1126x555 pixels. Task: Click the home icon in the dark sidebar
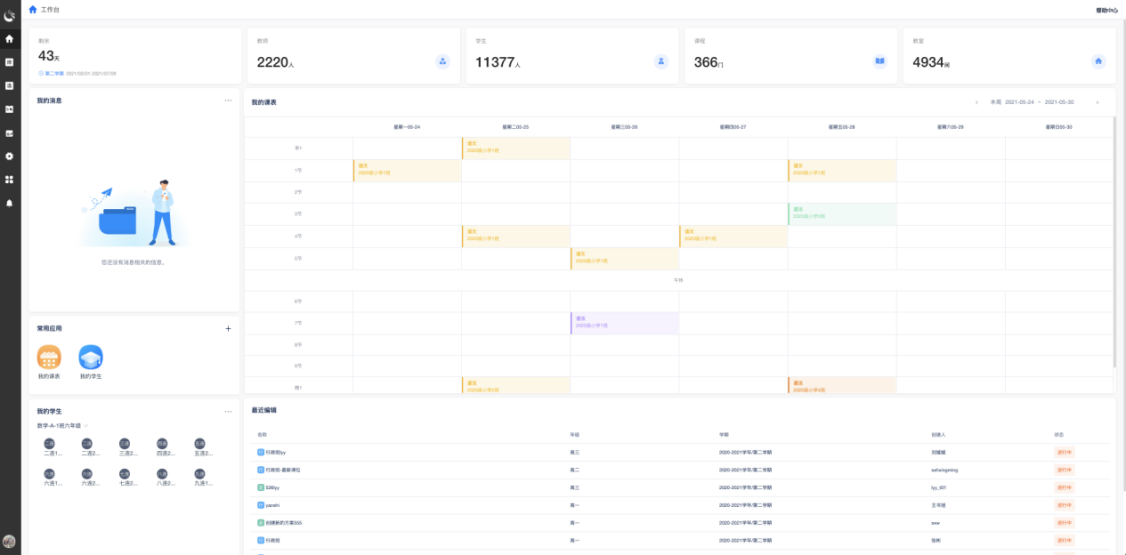coord(10,39)
